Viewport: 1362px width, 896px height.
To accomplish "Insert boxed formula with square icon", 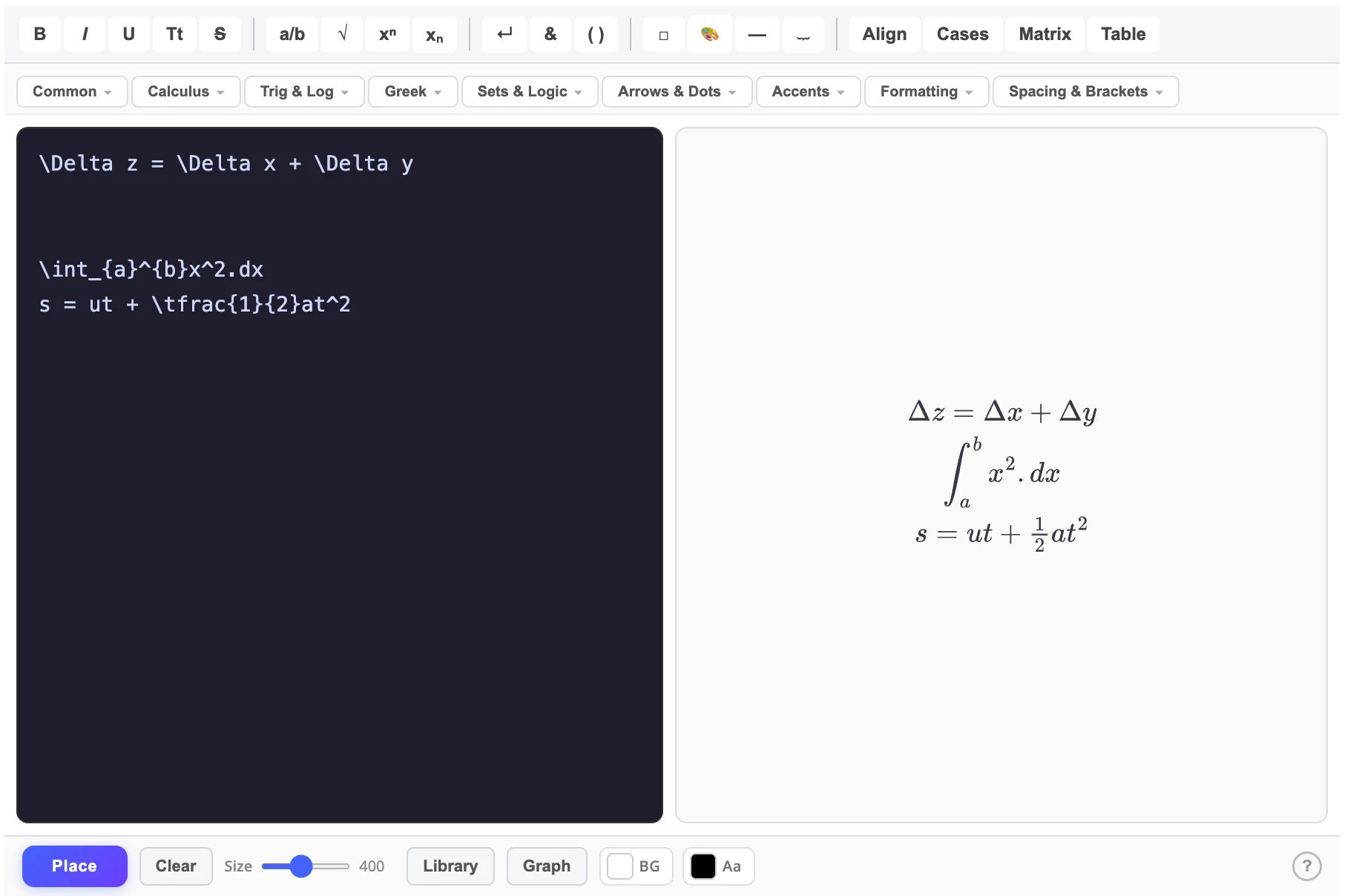I will point(664,34).
